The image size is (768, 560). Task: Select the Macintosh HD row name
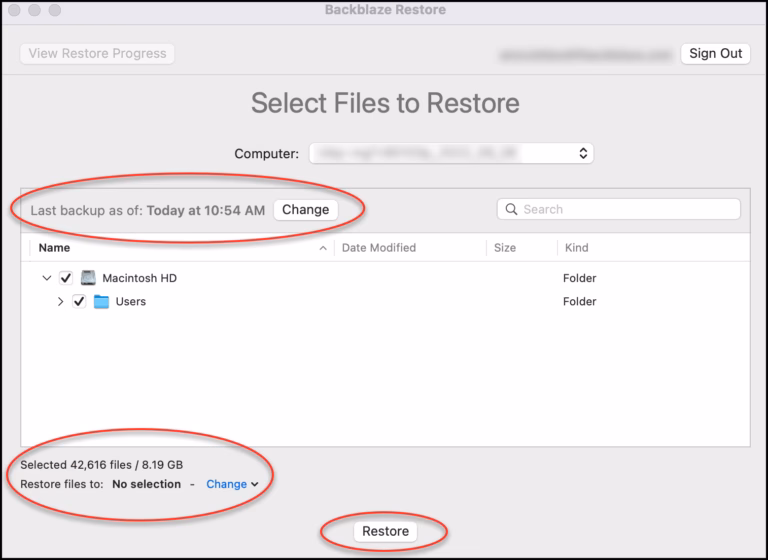pos(140,278)
